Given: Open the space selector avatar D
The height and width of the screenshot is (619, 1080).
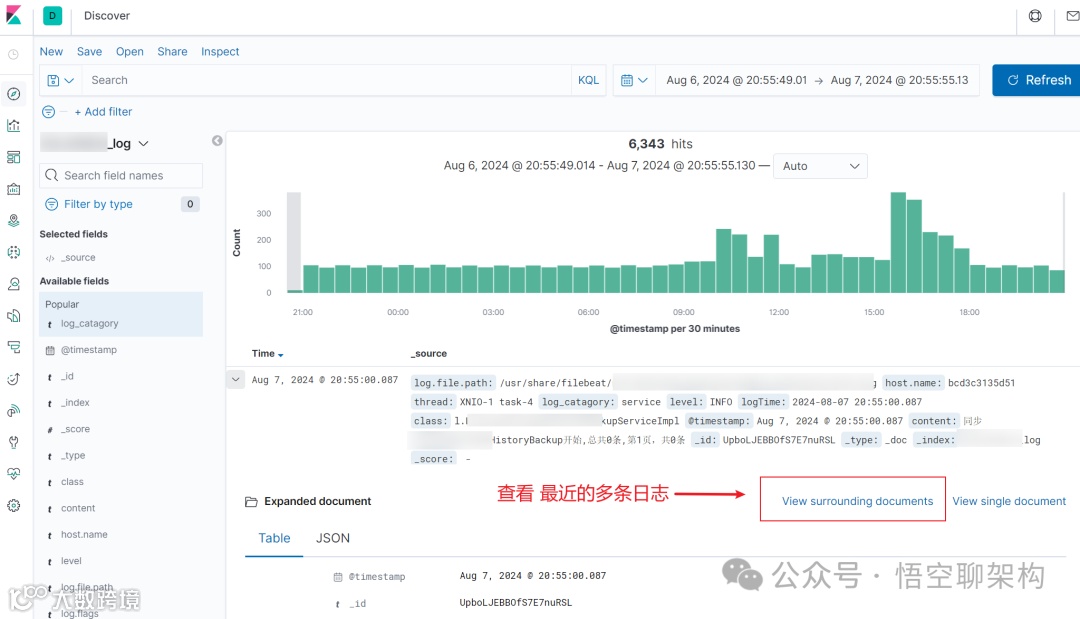Looking at the screenshot, I should tap(52, 15).
